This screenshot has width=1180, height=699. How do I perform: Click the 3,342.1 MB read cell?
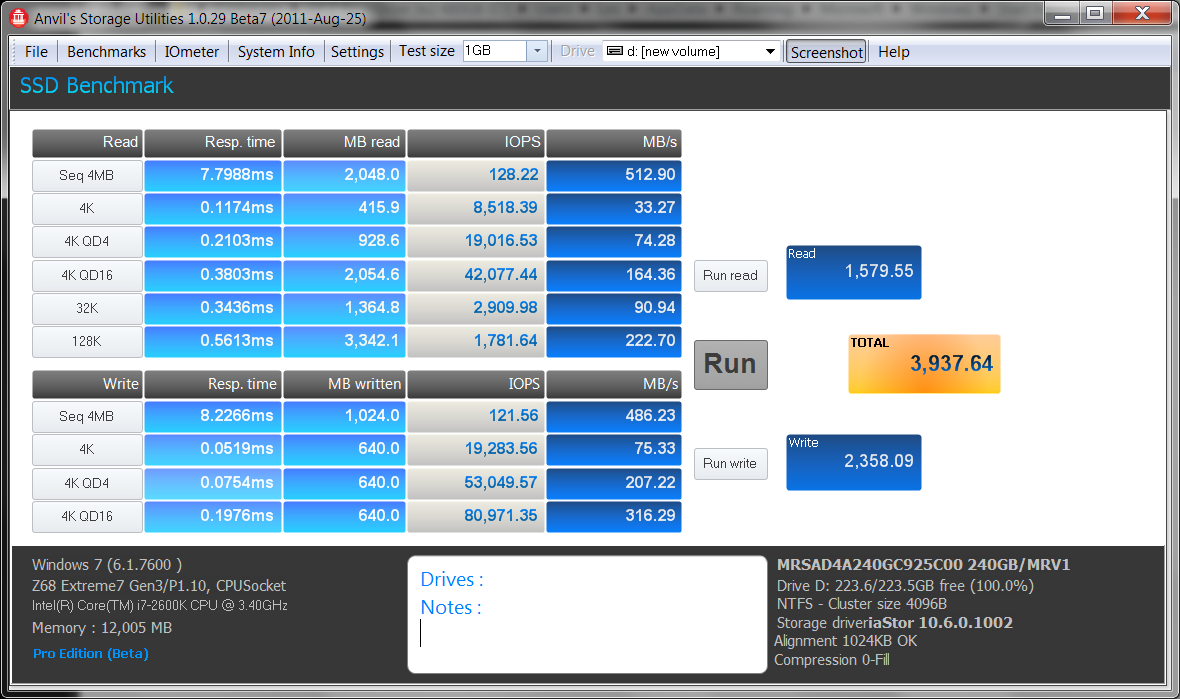[x=345, y=342]
